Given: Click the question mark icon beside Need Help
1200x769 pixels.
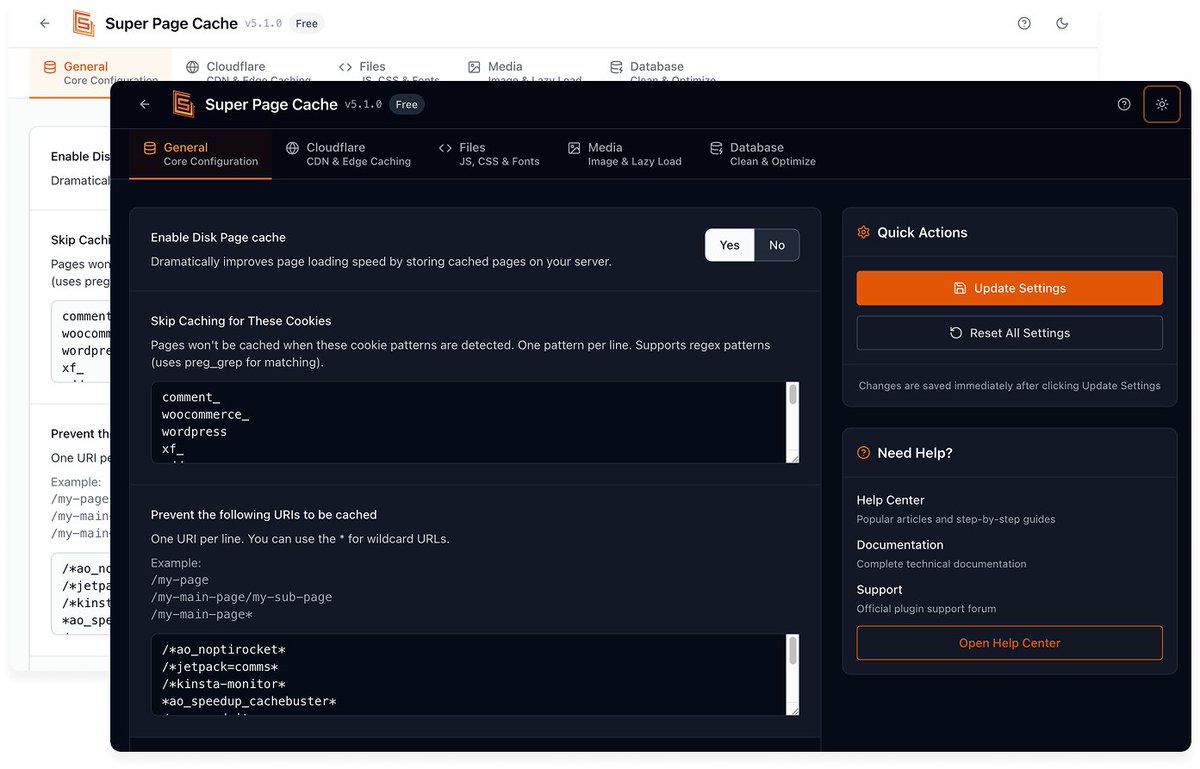Looking at the screenshot, I should 862,452.
